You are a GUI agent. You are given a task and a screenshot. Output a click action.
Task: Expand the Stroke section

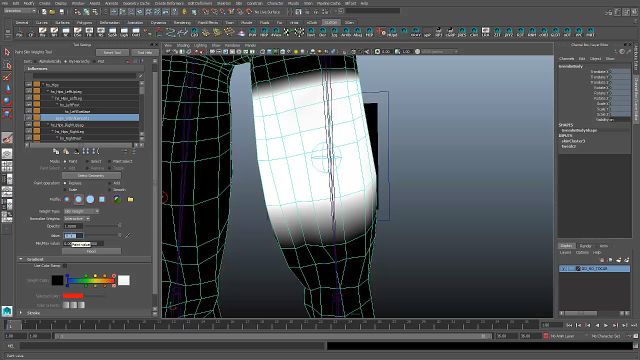click(21, 313)
